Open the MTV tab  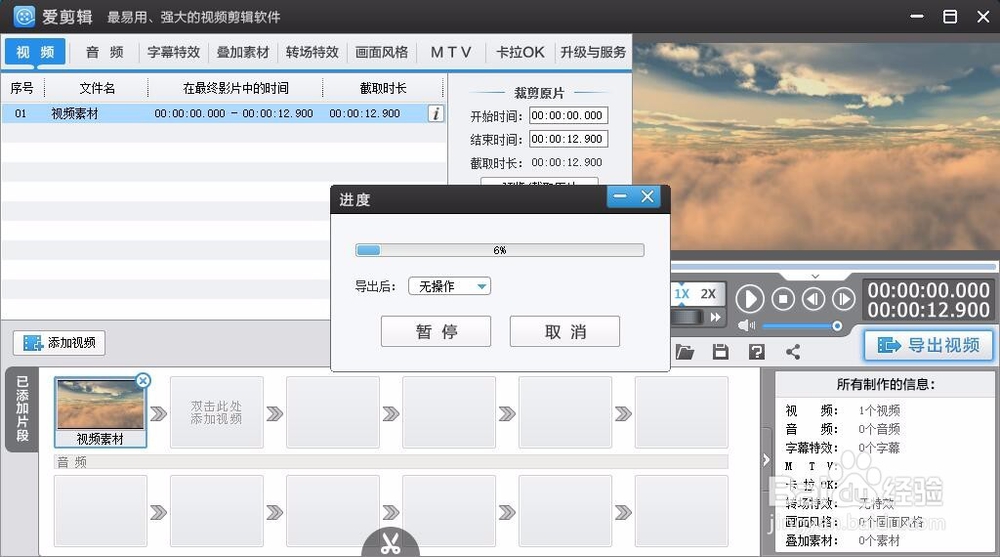coord(451,52)
